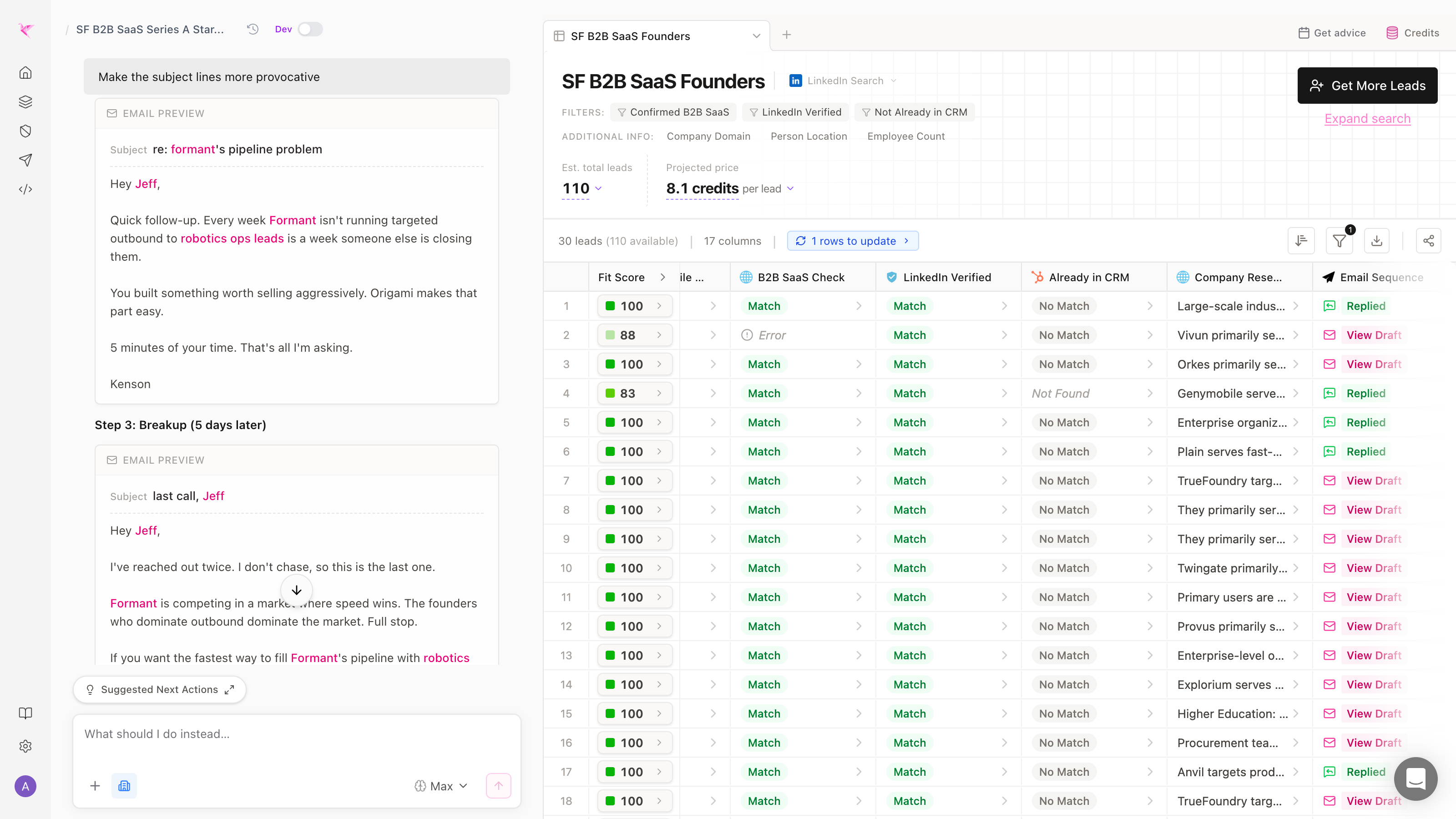Open the filter icon with badge
This screenshot has height=819, width=1456.
click(x=1339, y=241)
